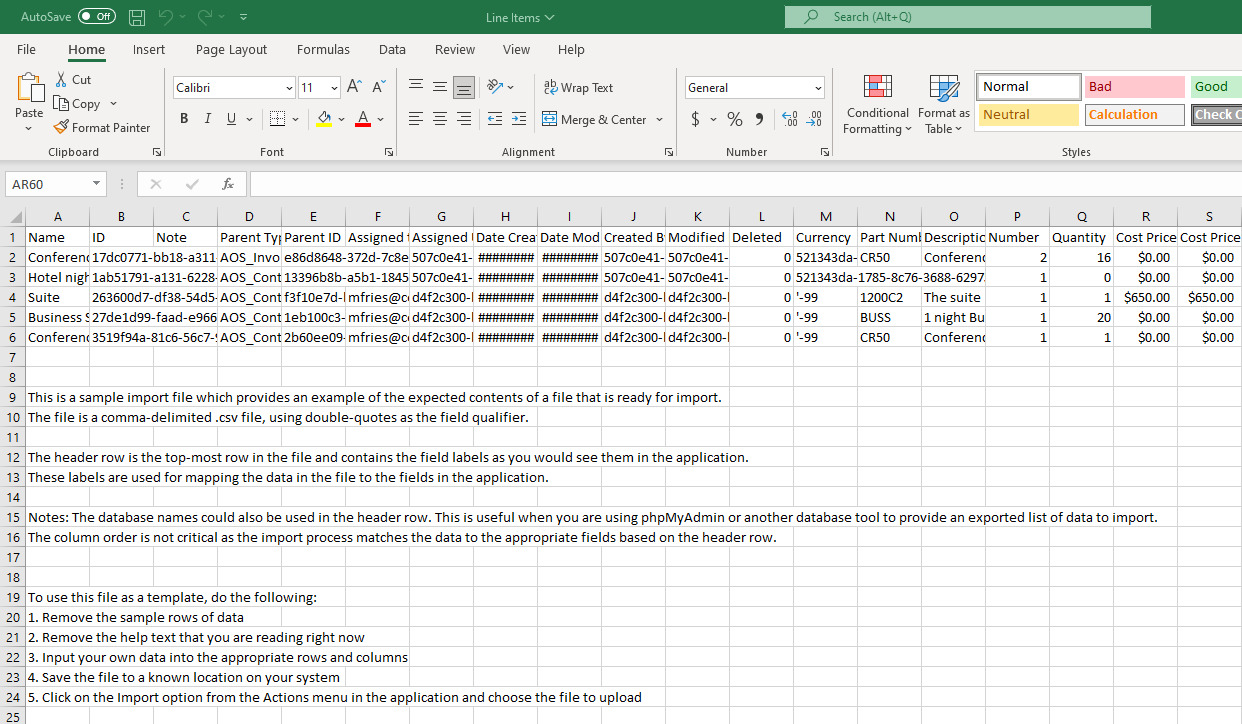Open the Font name dropdown
Viewport: 1242px width, 724px height.
pos(289,88)
